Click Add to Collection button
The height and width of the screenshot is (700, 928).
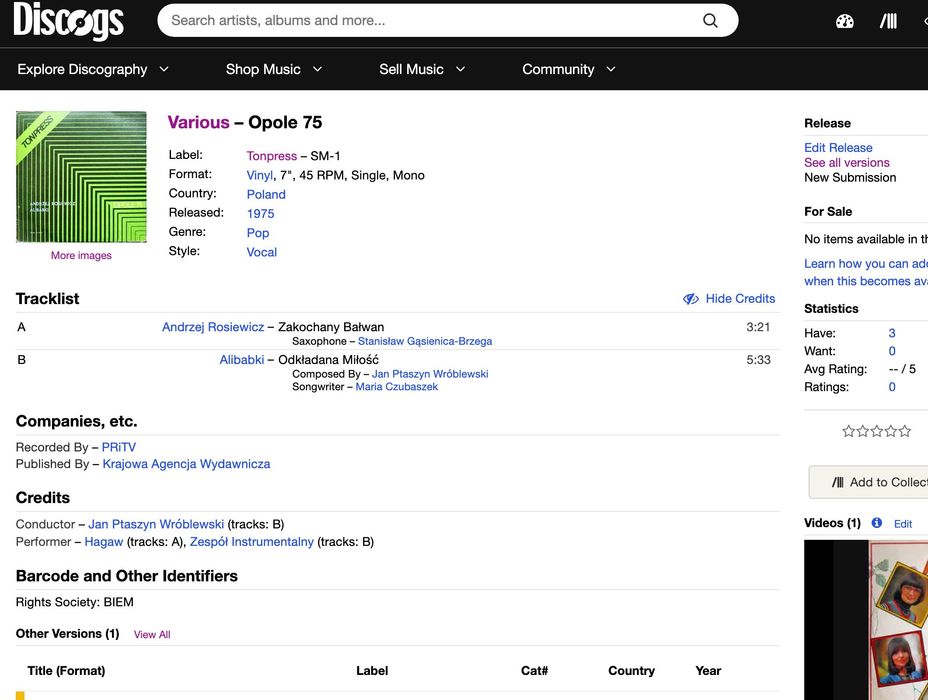[x=868, y=482]
